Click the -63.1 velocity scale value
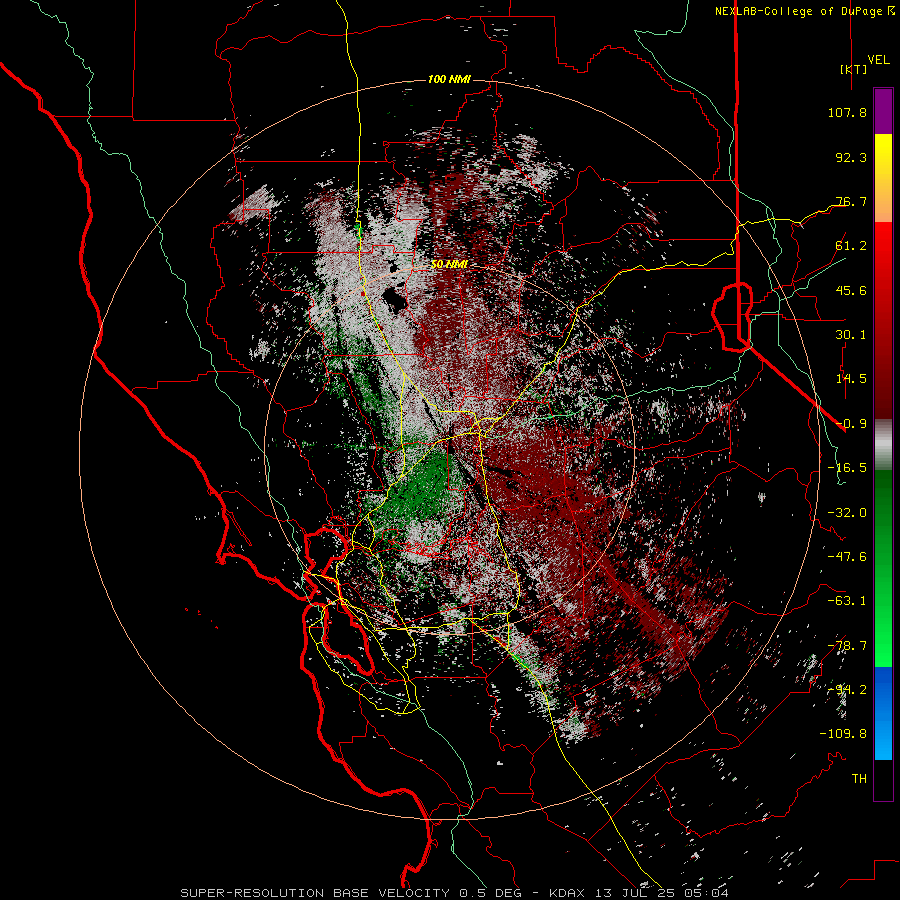The height and width of the screenshot is (900, 900). click(x=847, y=601)
